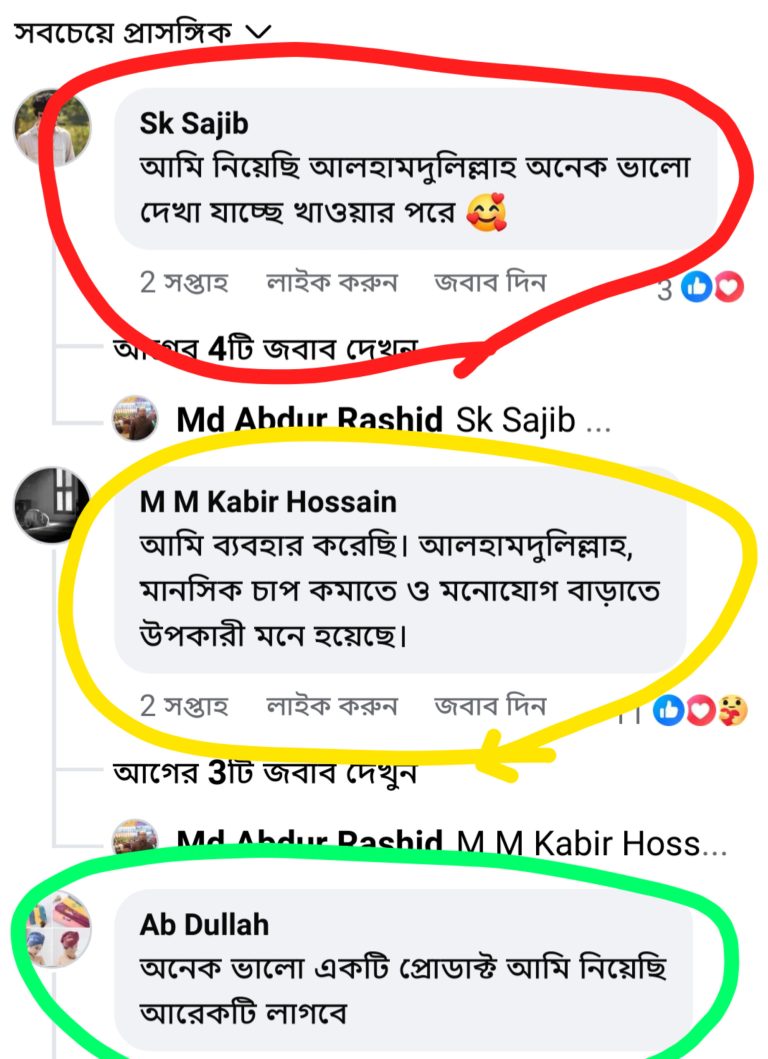This screenshot has width=768, height=1059.
Task: Expand the previous 4 replies (আগের 4টি জবাব)
Action: coord(265,348)
